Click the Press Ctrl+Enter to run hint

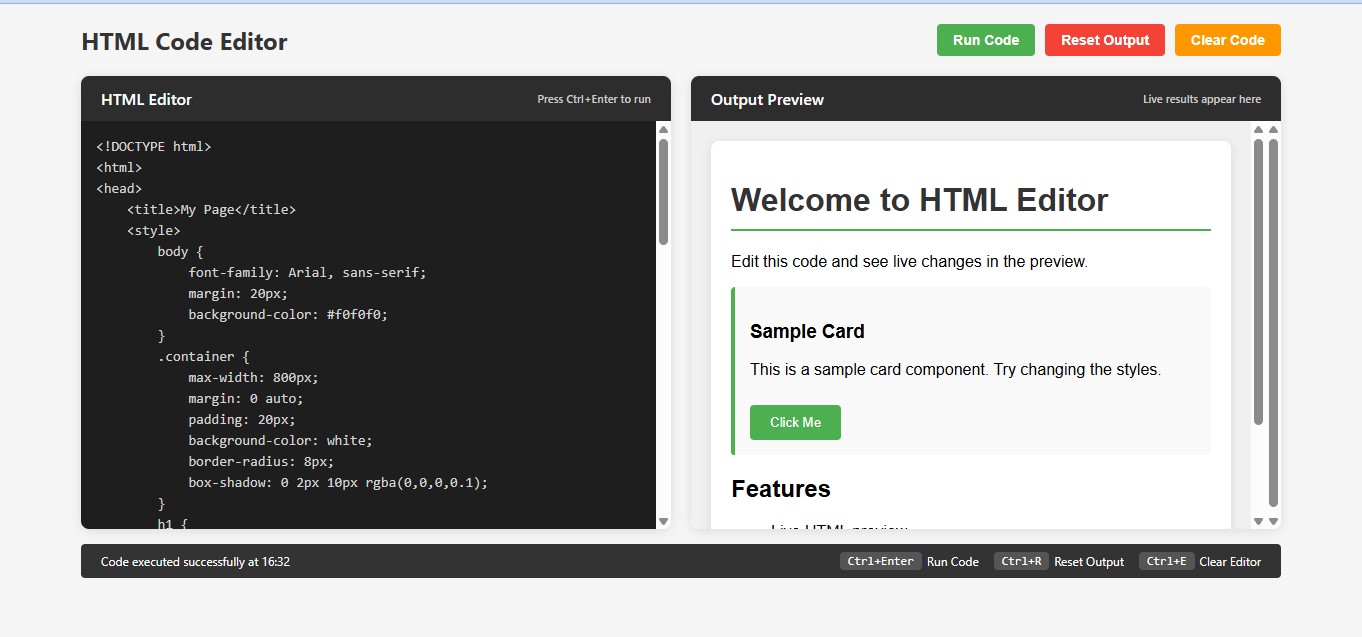click(594, 99)
